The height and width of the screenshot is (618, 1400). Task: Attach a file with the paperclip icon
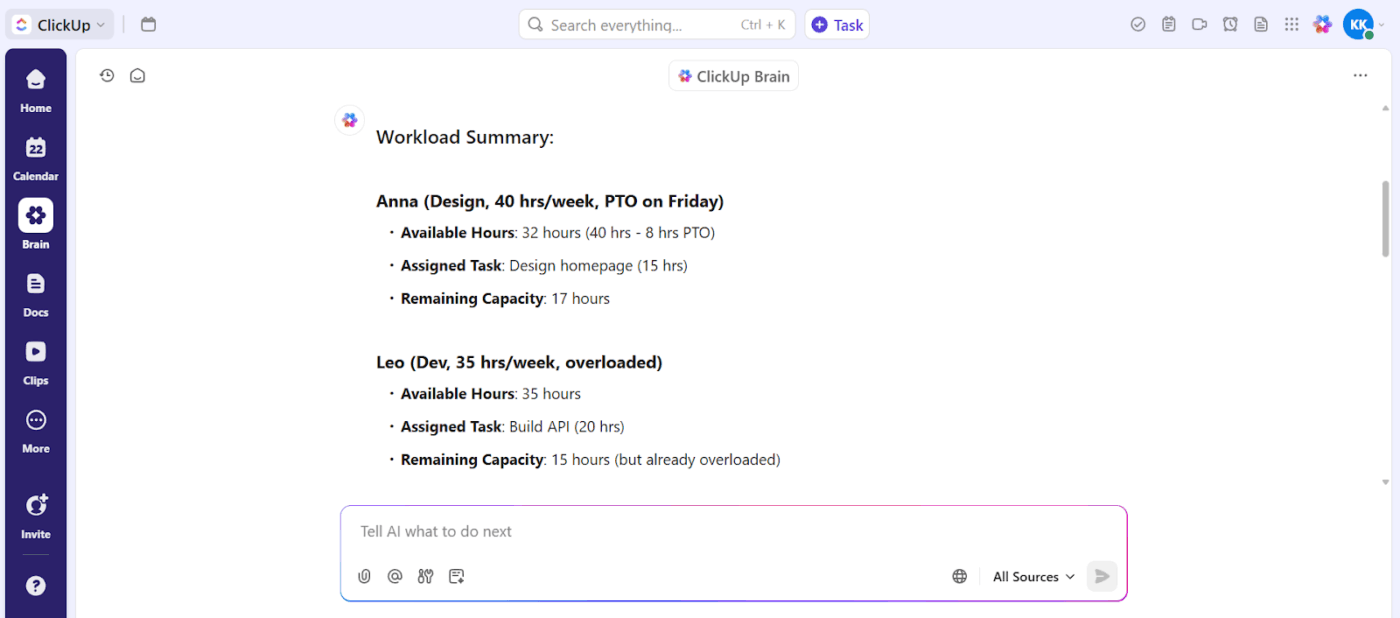(x=364, y=576)
